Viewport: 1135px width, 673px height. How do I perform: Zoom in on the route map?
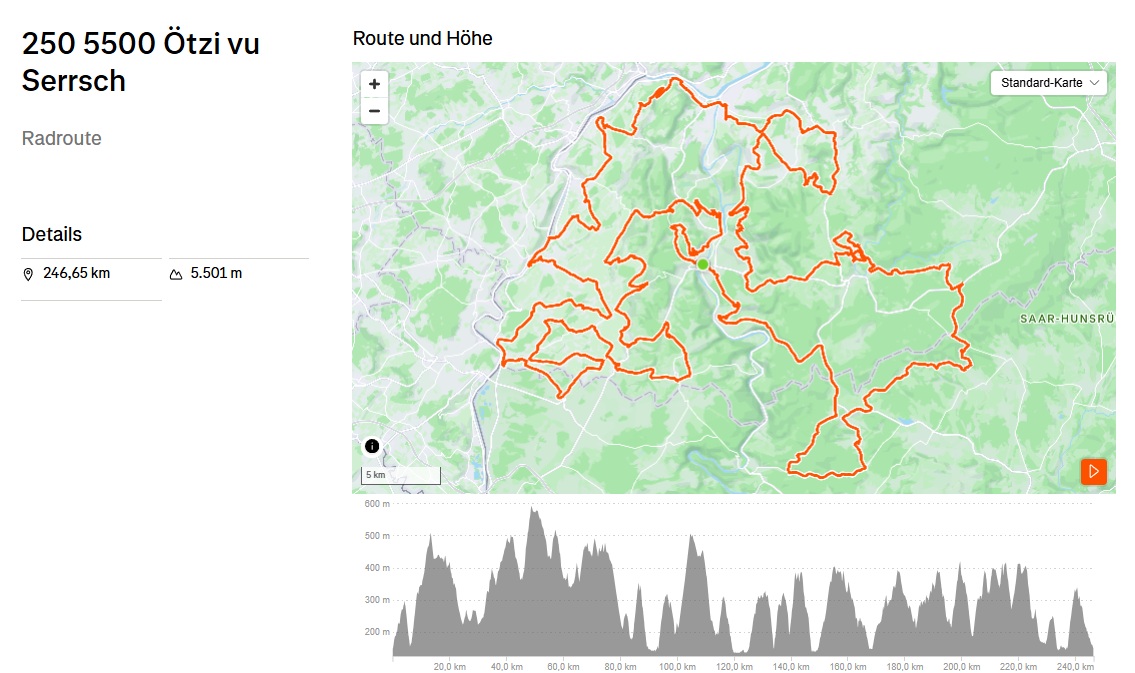click(x=374, y=84)
